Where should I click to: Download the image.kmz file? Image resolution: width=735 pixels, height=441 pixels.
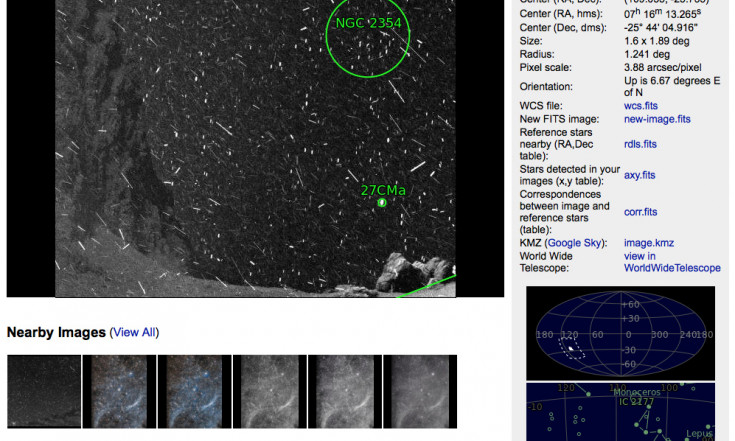click(649, 243)
